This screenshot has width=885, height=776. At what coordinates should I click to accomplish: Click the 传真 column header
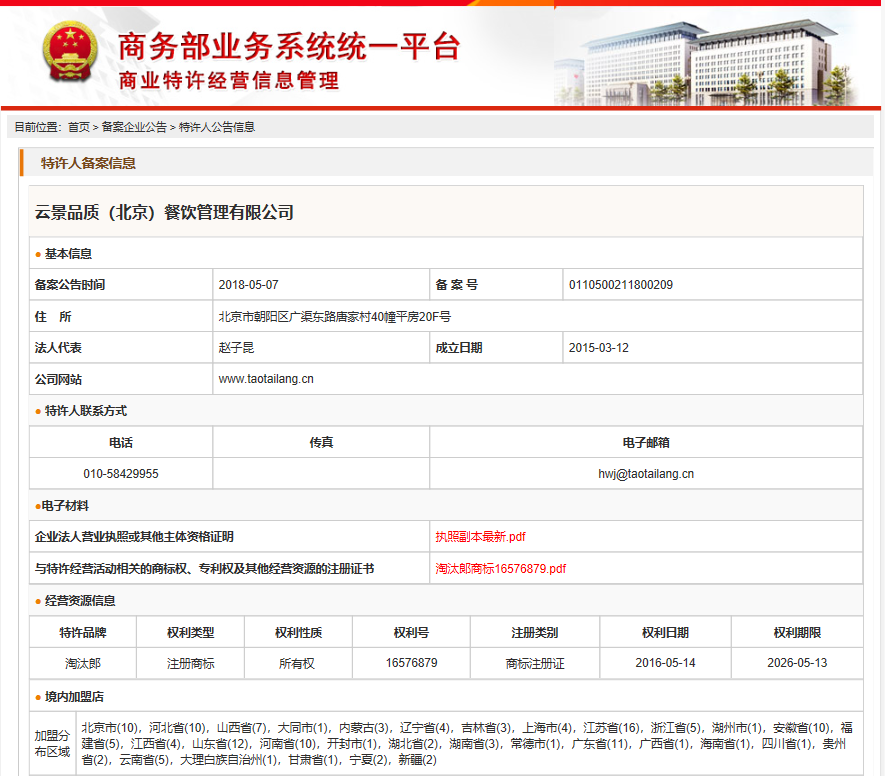pyautogui.click(x=321, y=442)
